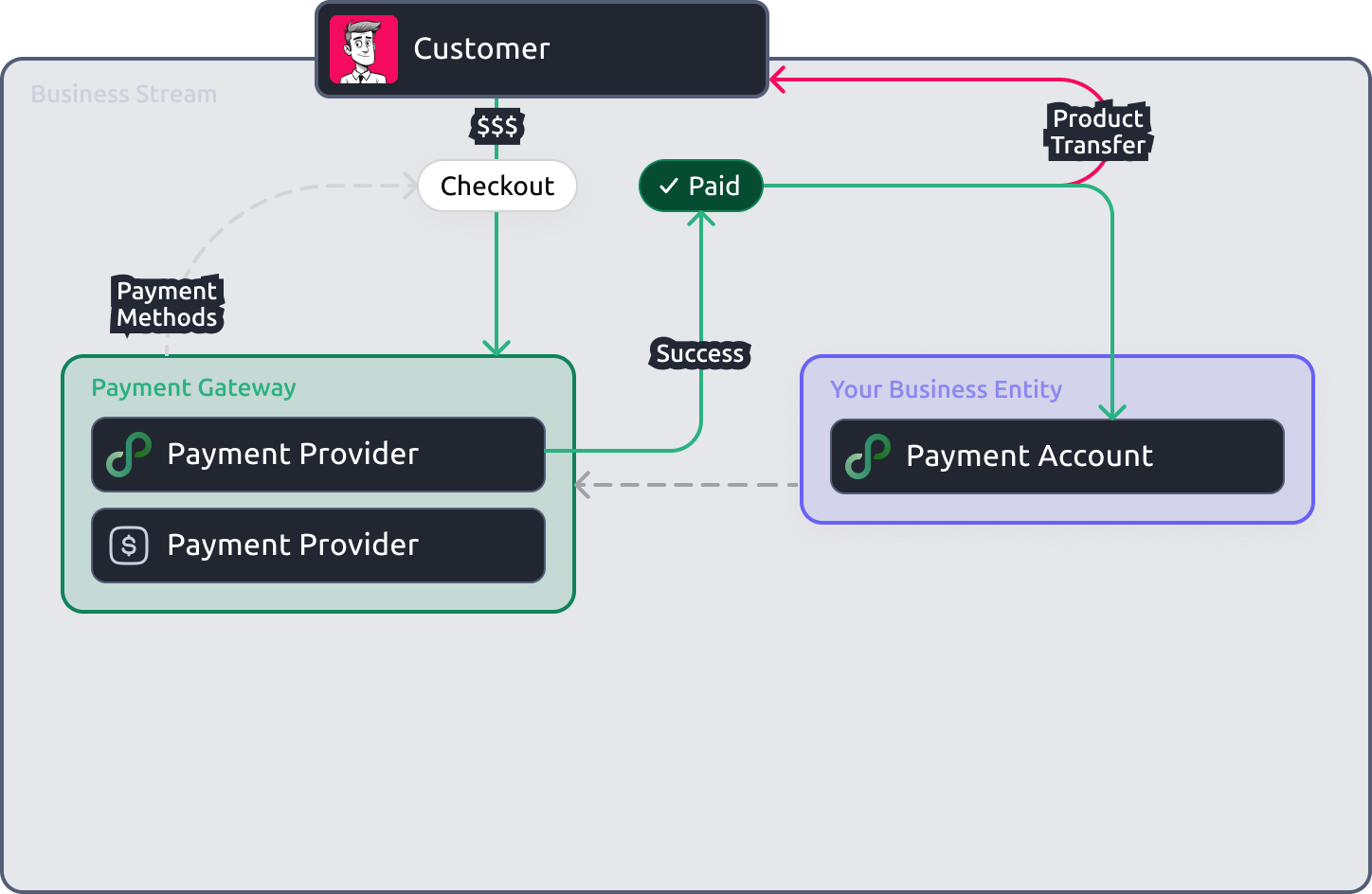Click the dollar-sign Payment Provider icon
This screenshot has height=894, width=1372.
point(128,545)
